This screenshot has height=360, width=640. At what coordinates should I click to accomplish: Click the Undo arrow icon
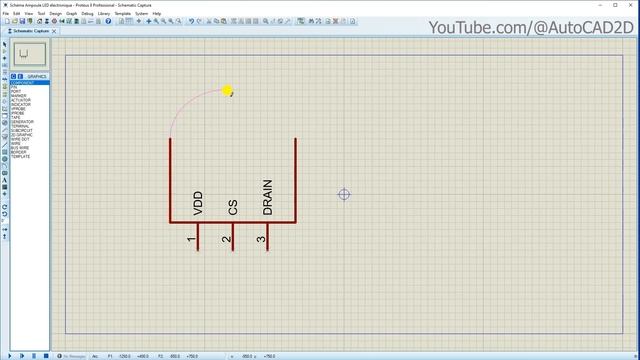pyautogui.click(x=191, y=21)
